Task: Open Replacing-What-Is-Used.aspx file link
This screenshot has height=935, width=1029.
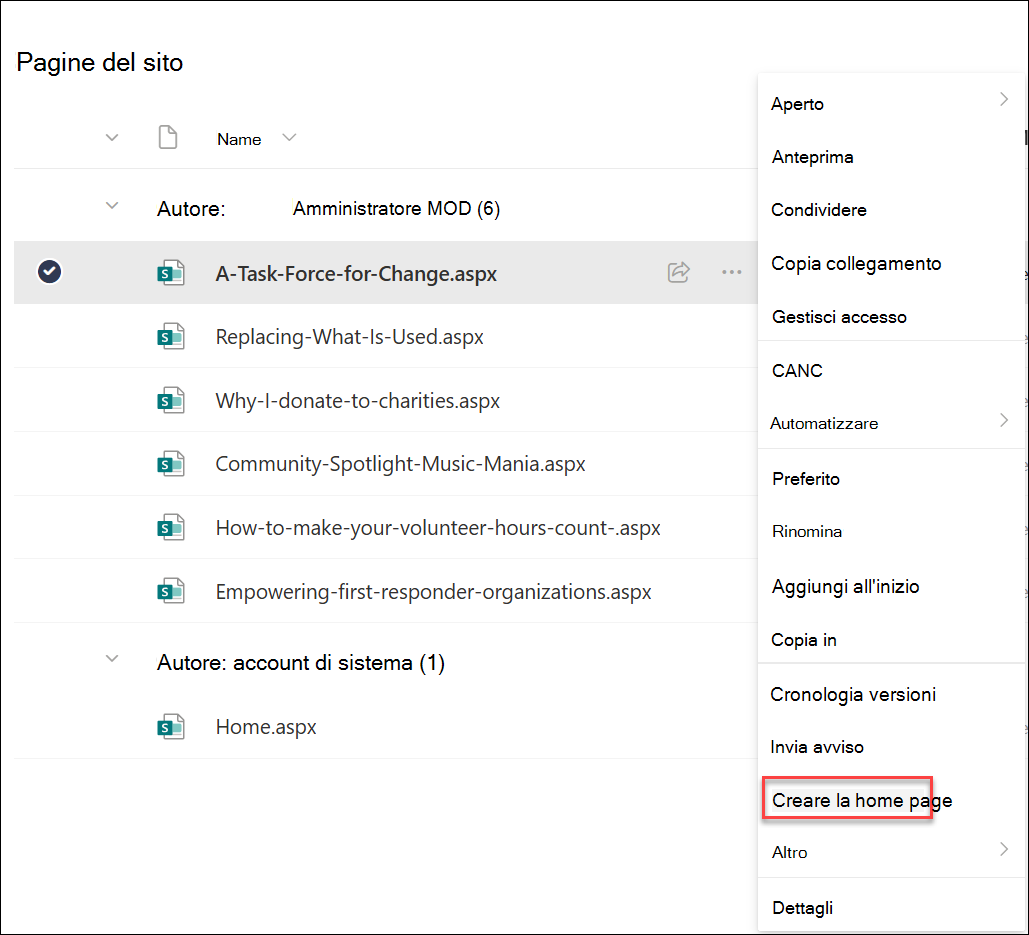Action: click(x=349, y=337)
